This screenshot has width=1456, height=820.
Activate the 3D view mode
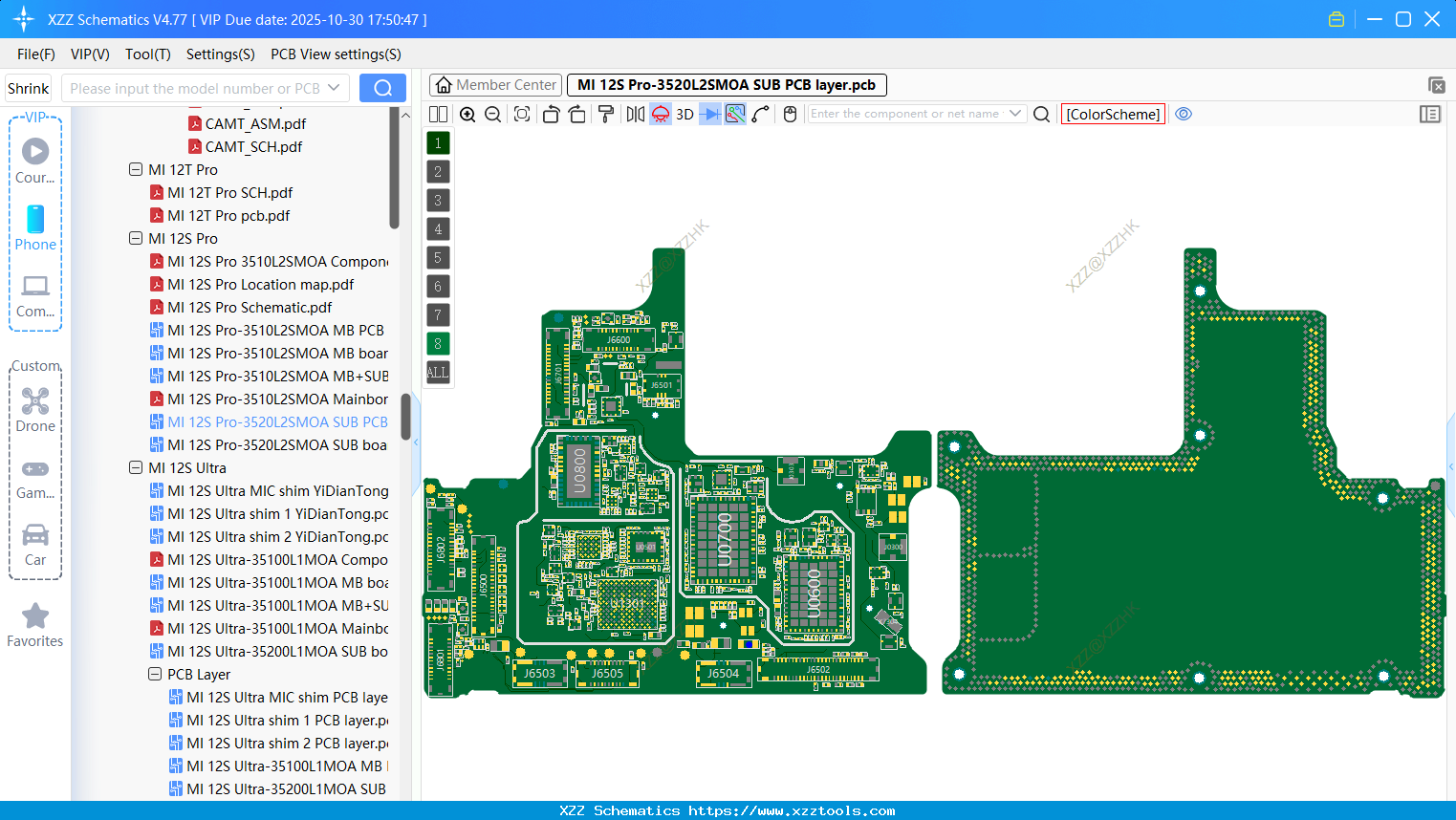coord(685,114)
